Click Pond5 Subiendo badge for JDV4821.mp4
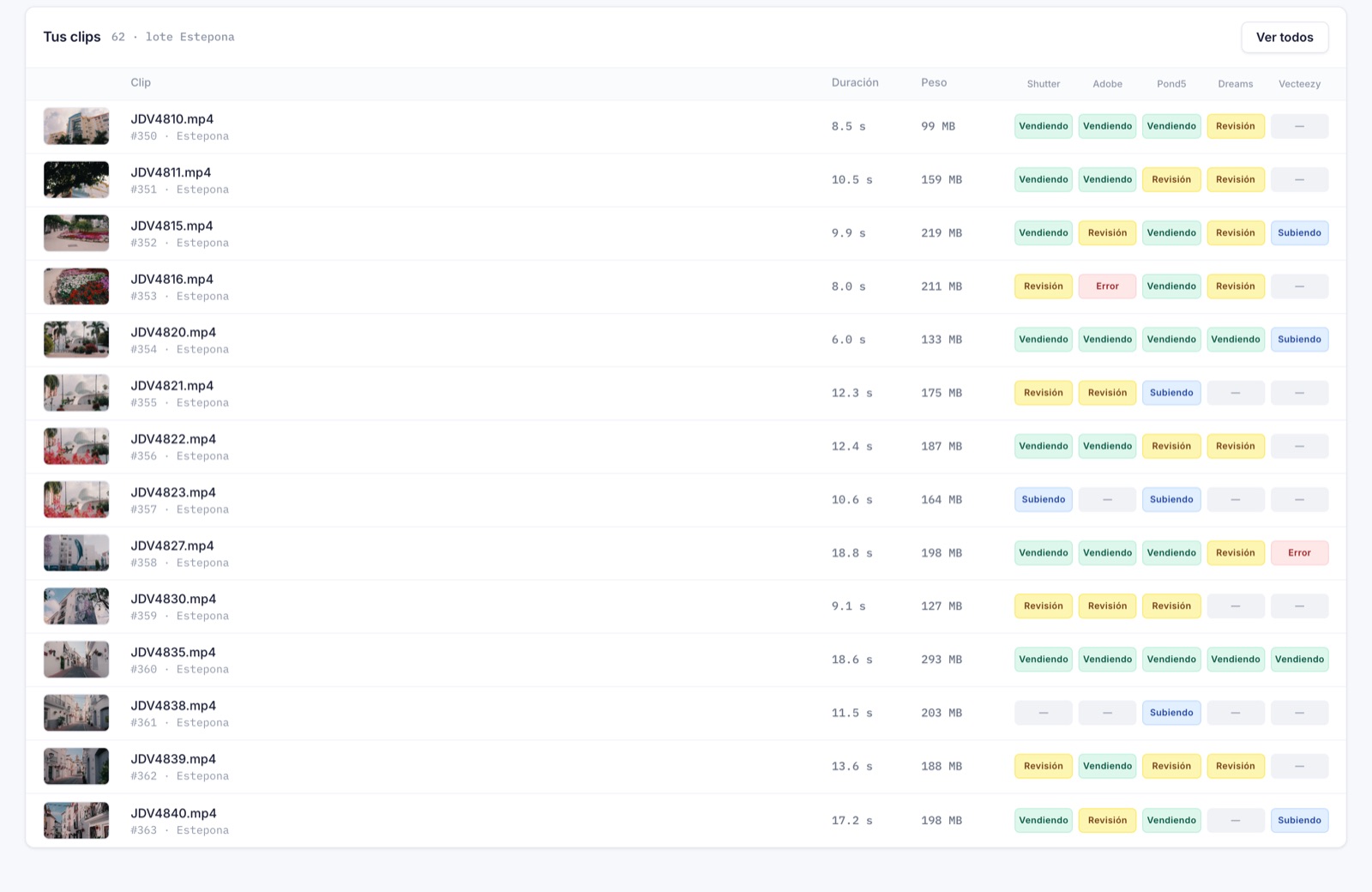This screenshot has width=1372, height=892. pos(1171,393)
